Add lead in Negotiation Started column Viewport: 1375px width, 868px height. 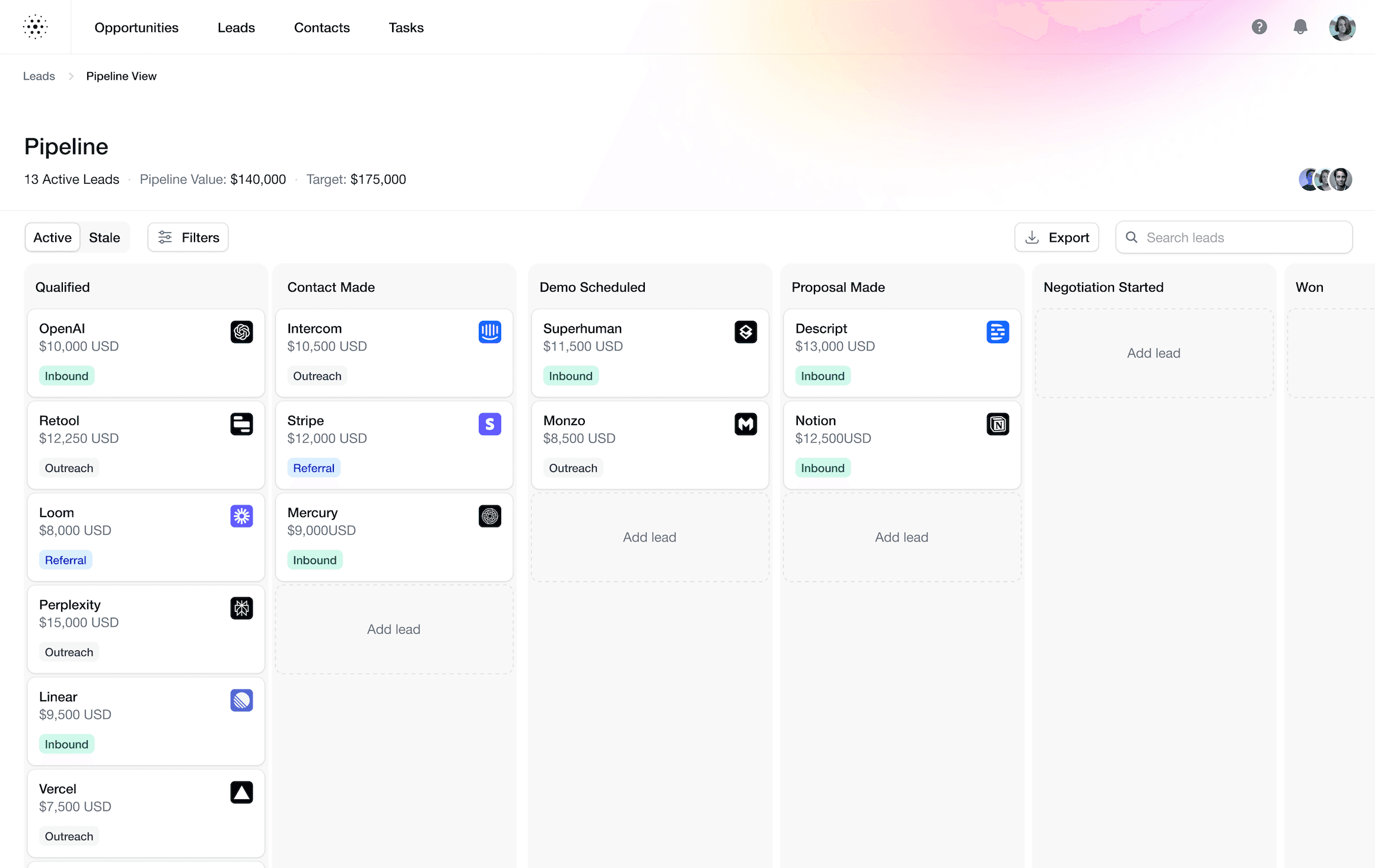[x=1153, y=353]
